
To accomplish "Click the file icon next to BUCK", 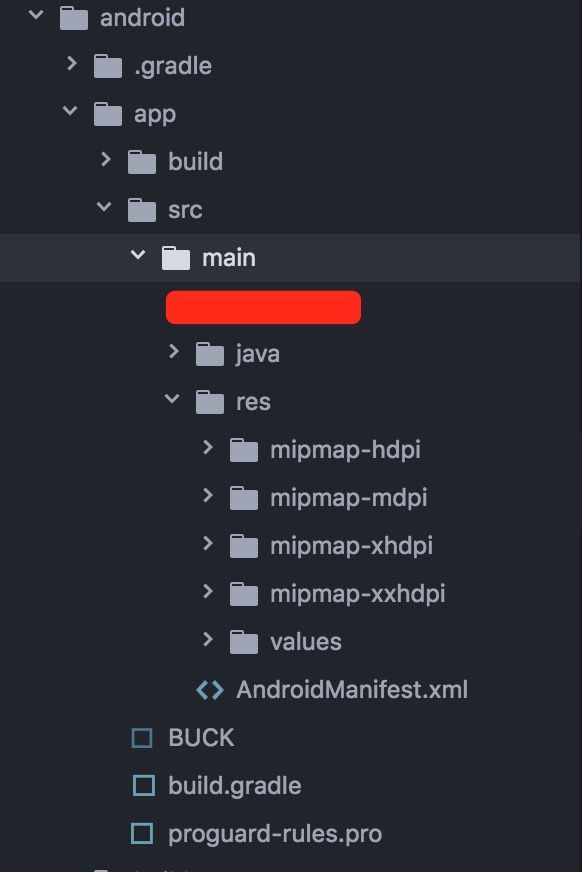I will (x=142, y=738).
